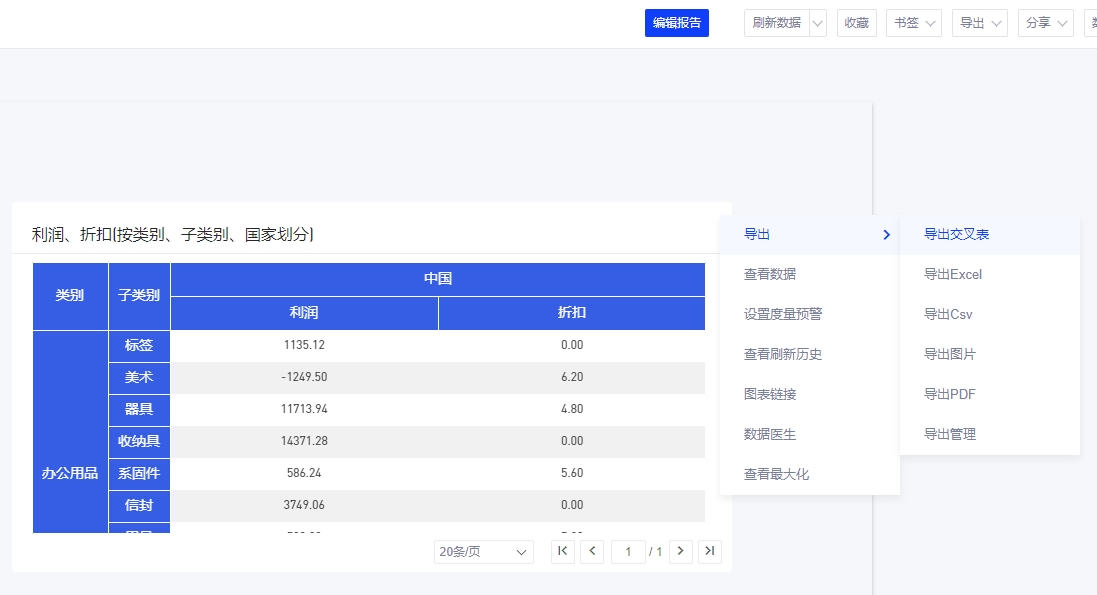Jump to the last table page
Screen dimensions: 1097x595
tap(710, 551)
